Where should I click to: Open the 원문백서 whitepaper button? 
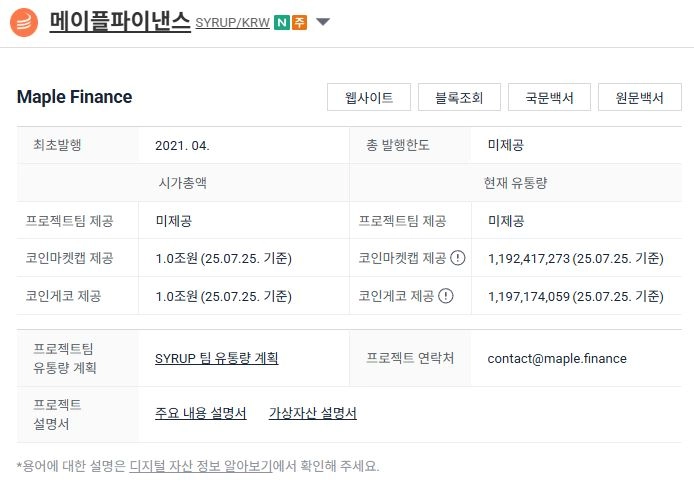(x=640, y=97)
